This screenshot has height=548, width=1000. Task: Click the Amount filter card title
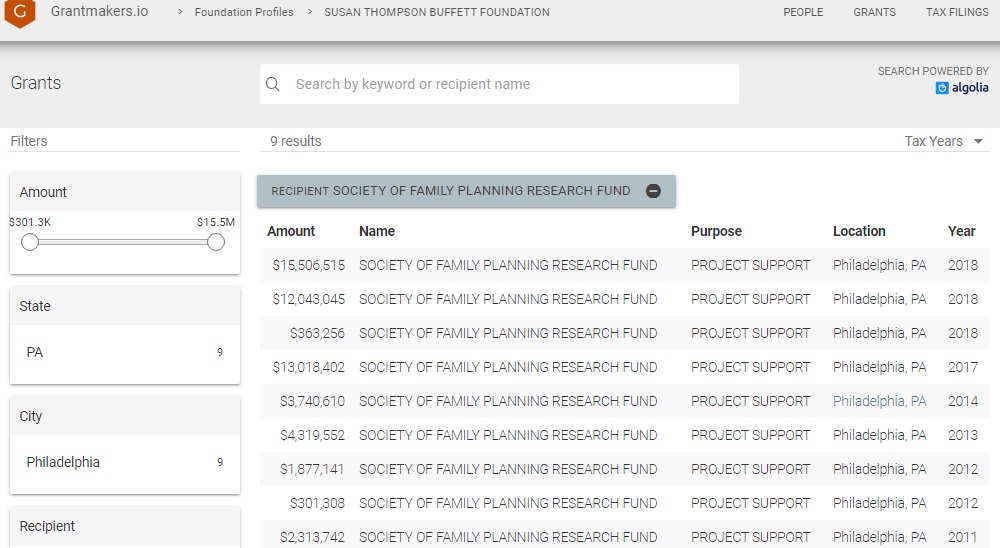point(43,192)
